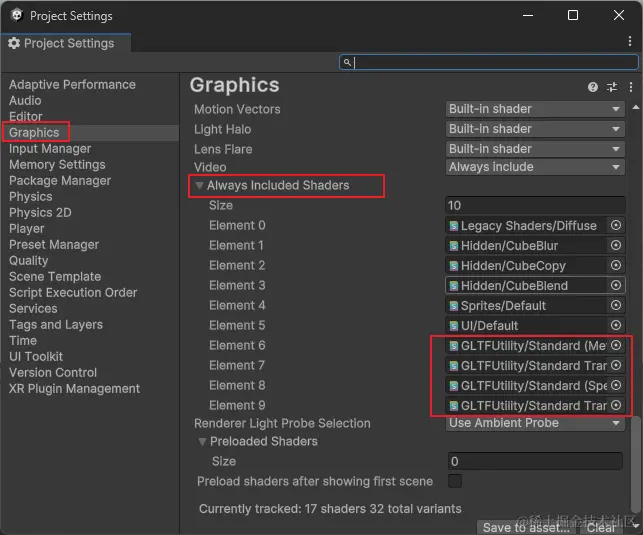Click the settings search field
Screen dimensions: 643x535
(489, 62)
